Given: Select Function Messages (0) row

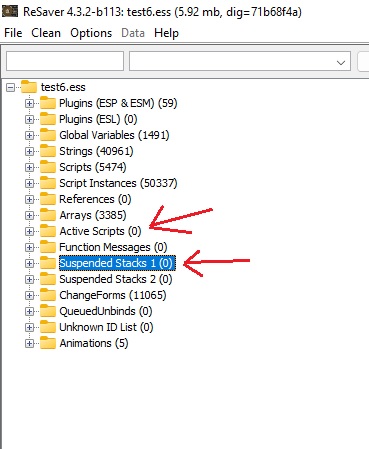Looking at the screenshot, I should pos(113,247).
